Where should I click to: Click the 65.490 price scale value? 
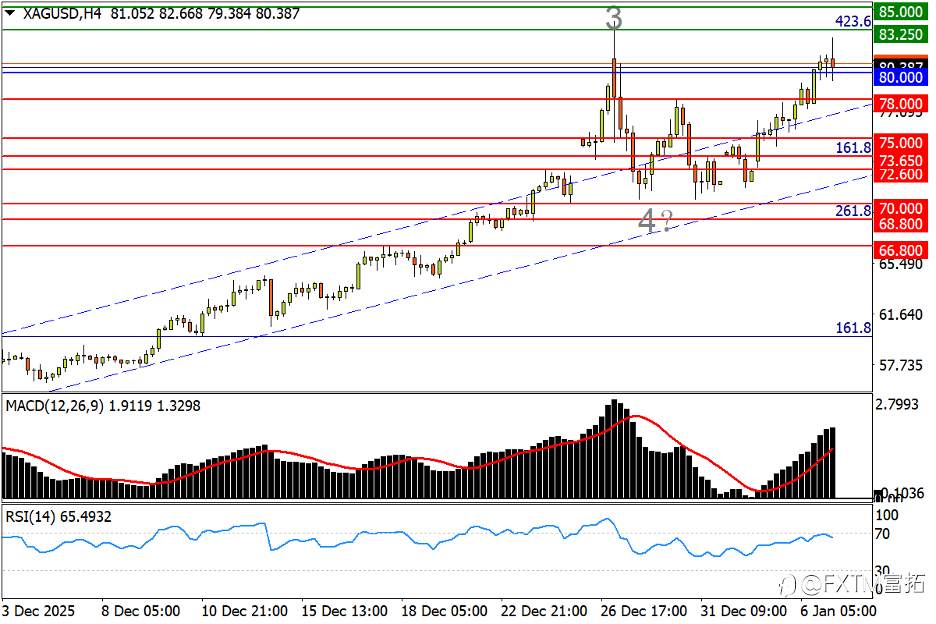pos(901,264)
